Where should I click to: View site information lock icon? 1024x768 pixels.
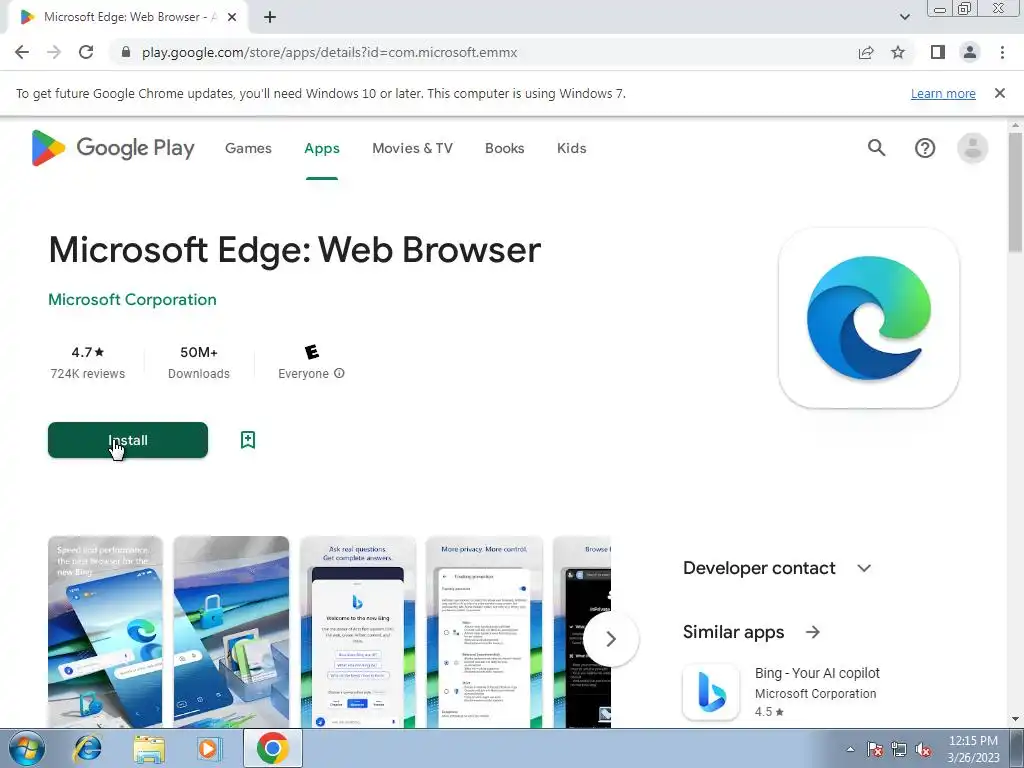(x=126, y=52)
